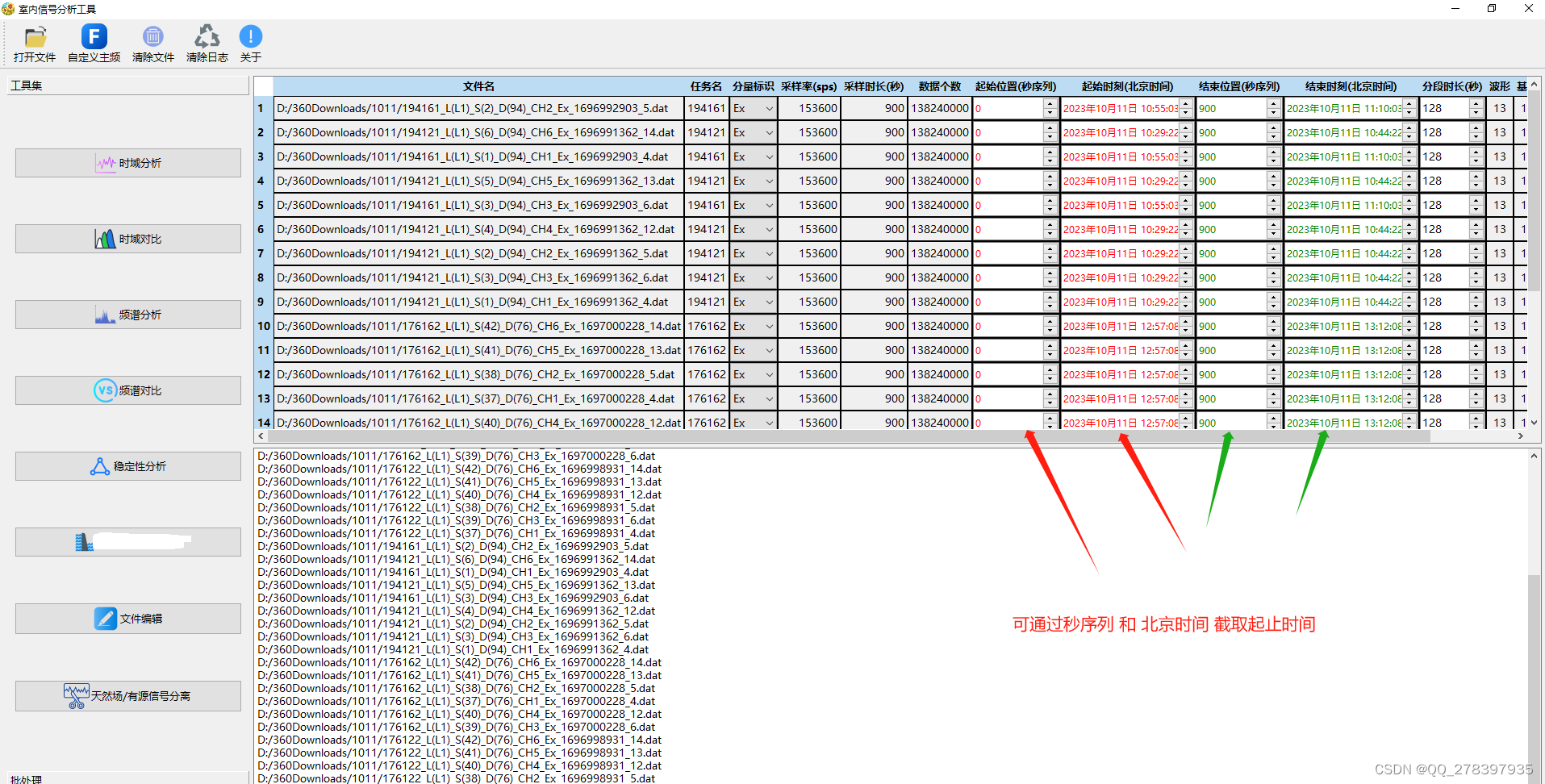Open the 频谱分析 spectrum tool
This screenshot has height=784, width=1545.
tap(127, 314)
